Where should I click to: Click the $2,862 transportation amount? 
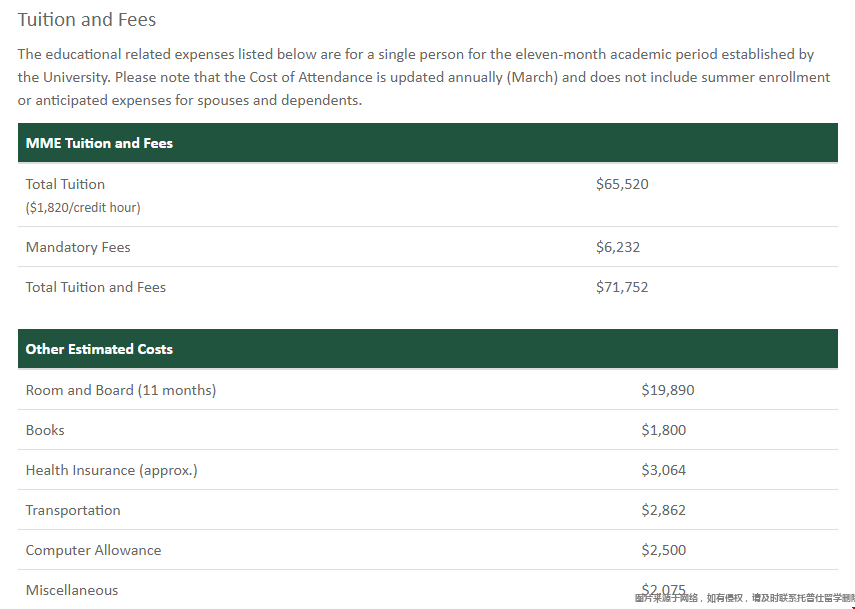pyautogui.click(x=664, y=510)
